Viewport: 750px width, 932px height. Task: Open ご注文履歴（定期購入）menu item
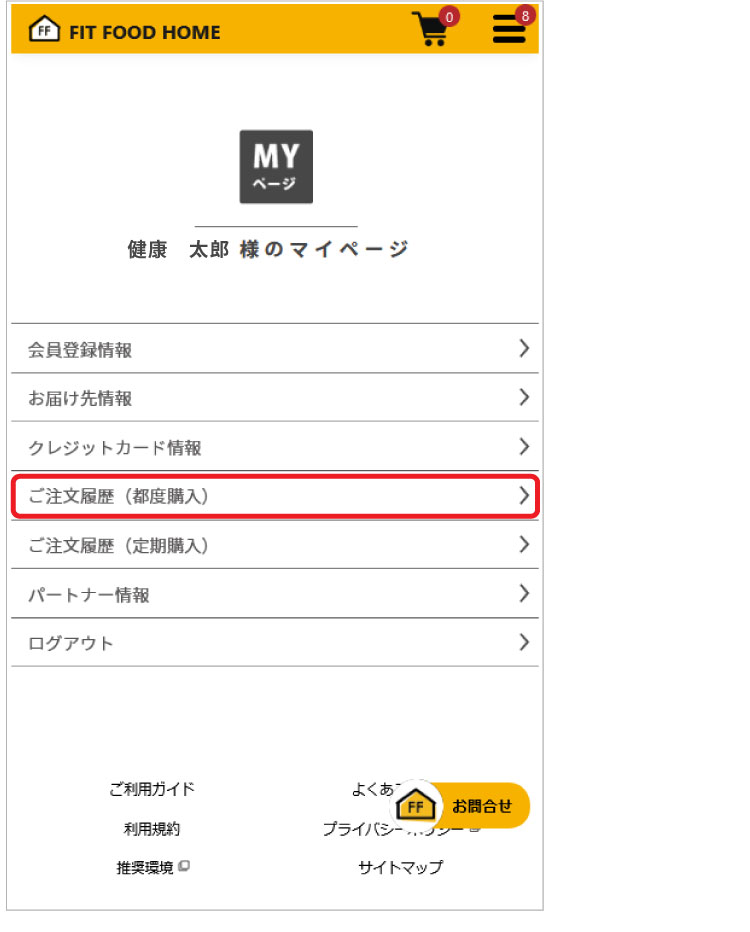coord(275,544)
